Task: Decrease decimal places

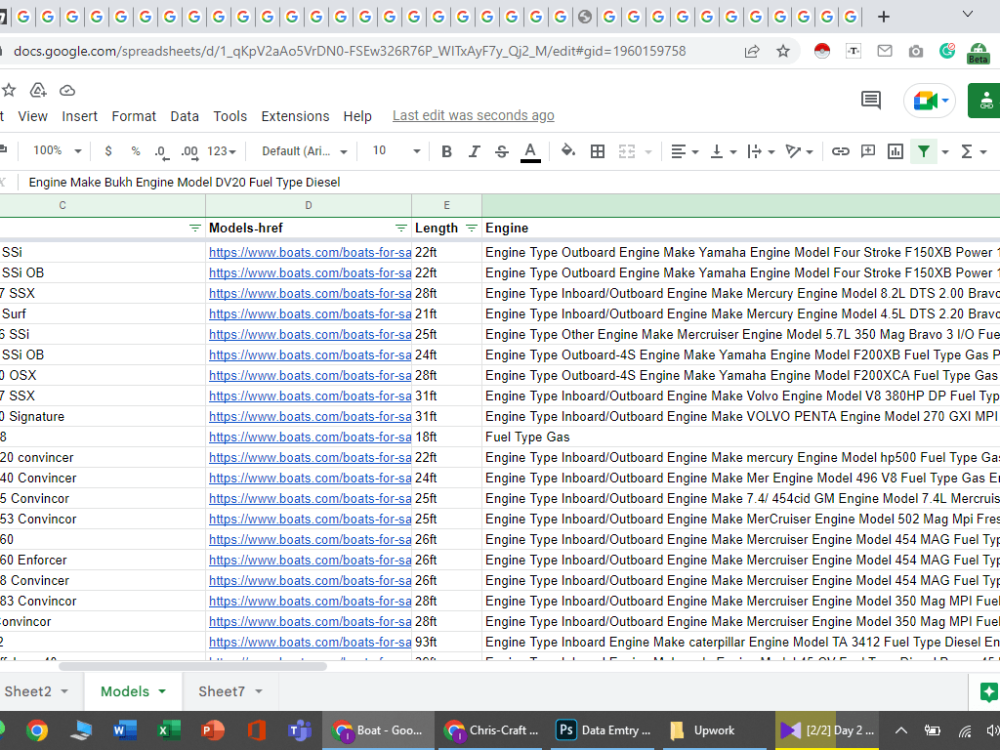Action: tap(161, 152)
